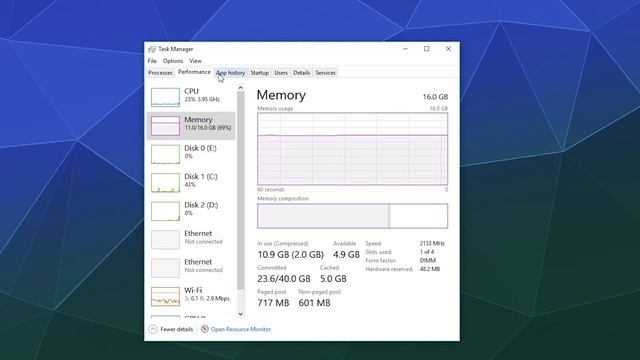Click the "DIMM" form factor value
Viewport: 640px width, 360px height.
(x=428, y=260)
